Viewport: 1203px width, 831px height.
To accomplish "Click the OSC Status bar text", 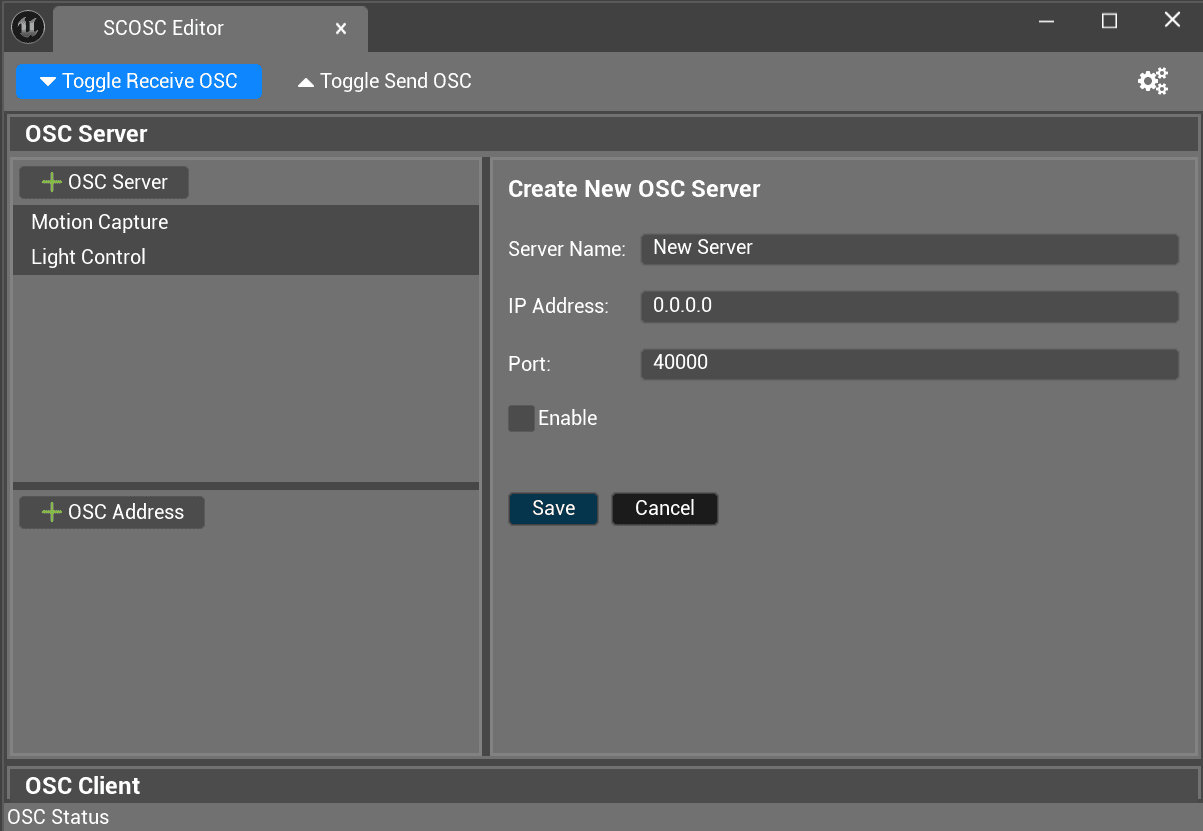I will click(58, 817).
